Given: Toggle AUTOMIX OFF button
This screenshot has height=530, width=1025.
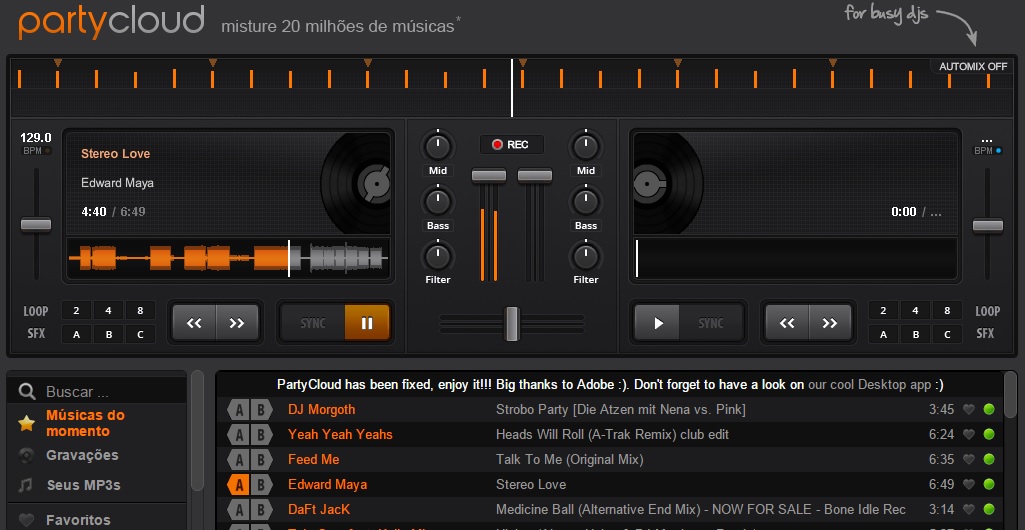Looking at the screenshot, I should (972, 67).
